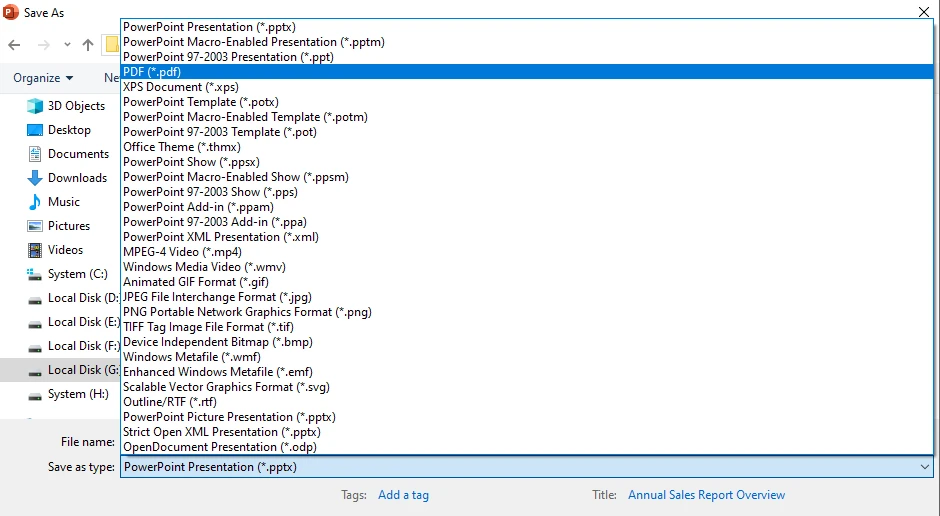Image resolution: width=940 pixels, height=516 pixels.
Task: Select System (H:) drive
Action: click(79, 394)
